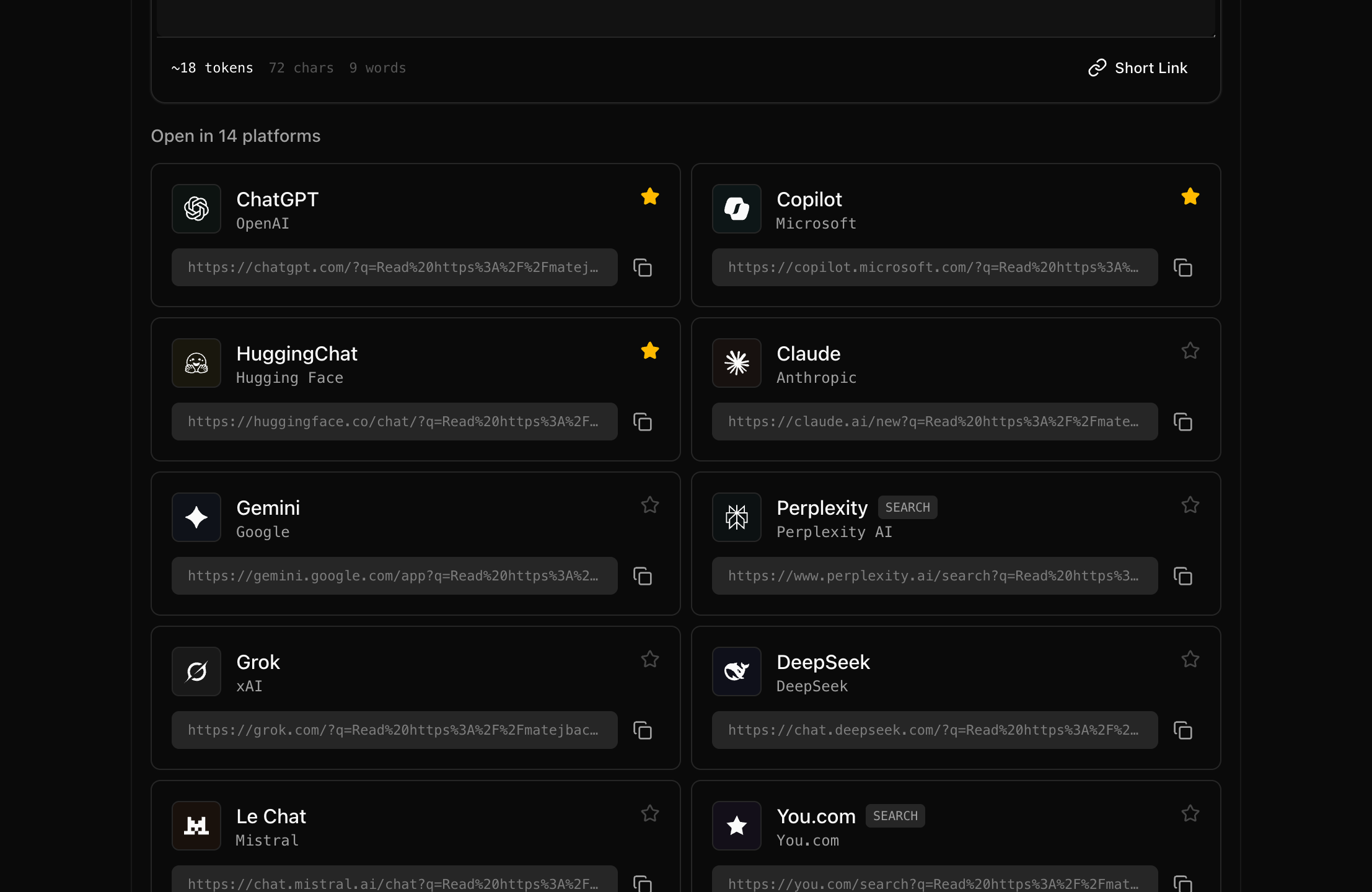Unfavorite ChatGPT by clicking its star

649,196
